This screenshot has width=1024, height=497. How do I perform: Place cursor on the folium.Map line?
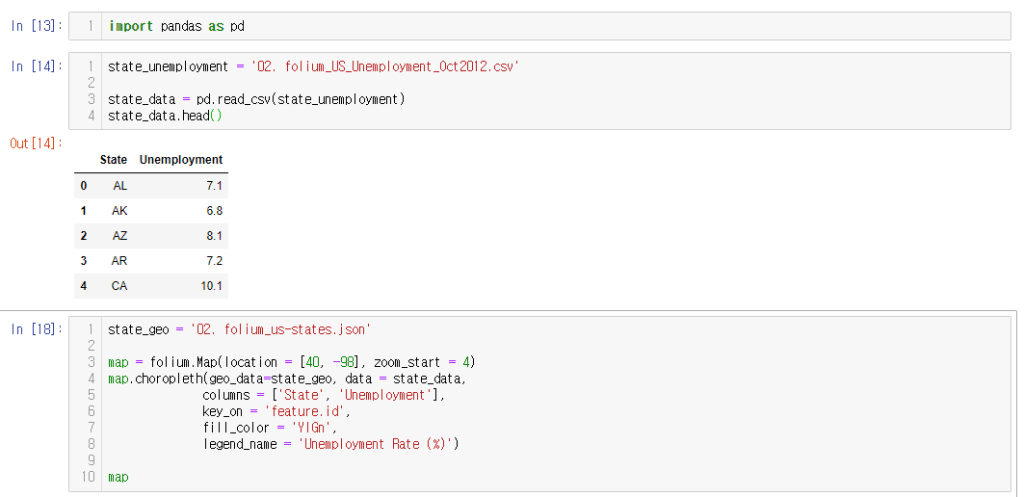290,362
